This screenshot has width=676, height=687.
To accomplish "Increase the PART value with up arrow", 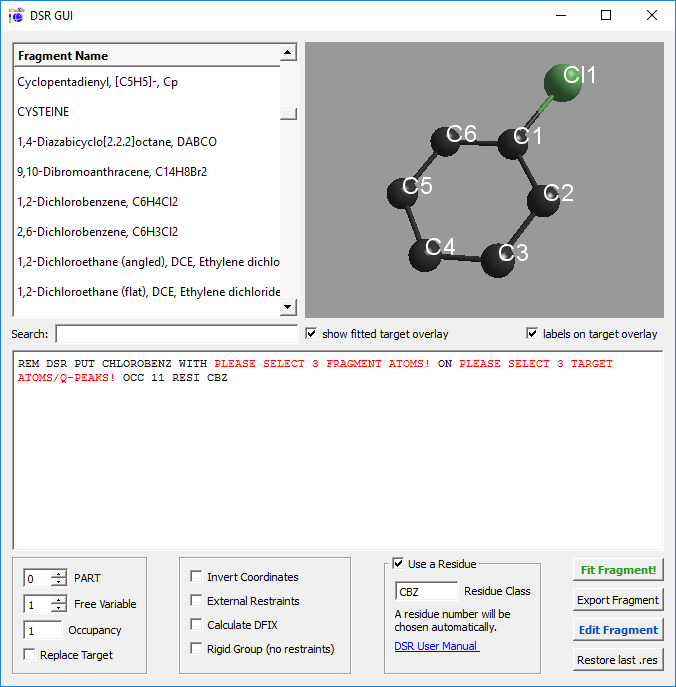I will [x=59, y=574].
